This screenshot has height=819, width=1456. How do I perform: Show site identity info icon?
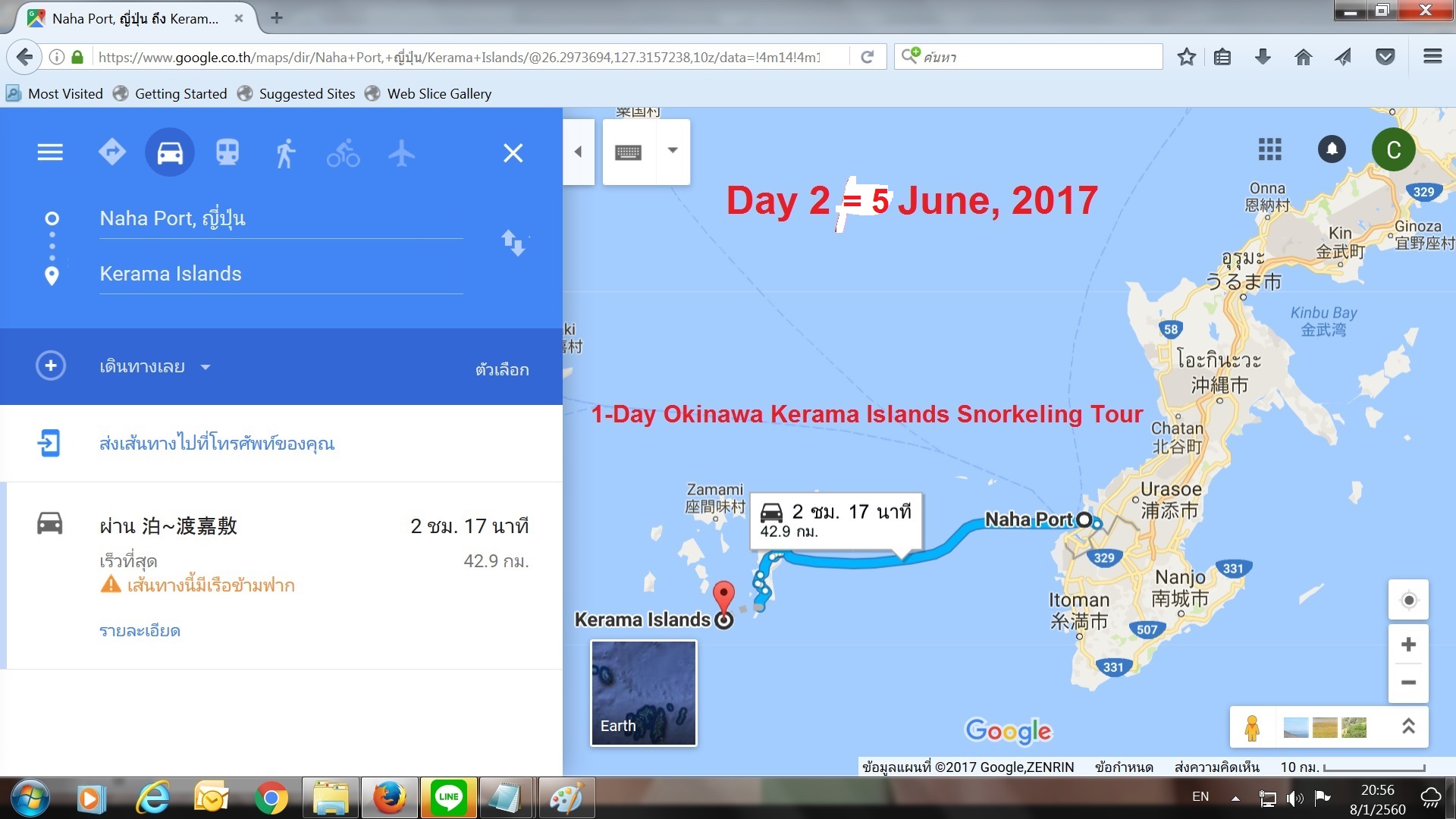point(57,57)
